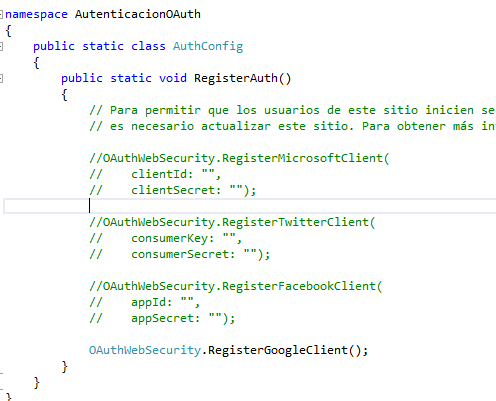Click the consumerKey comment line
The image size is (496, 401).
[165, 238]
